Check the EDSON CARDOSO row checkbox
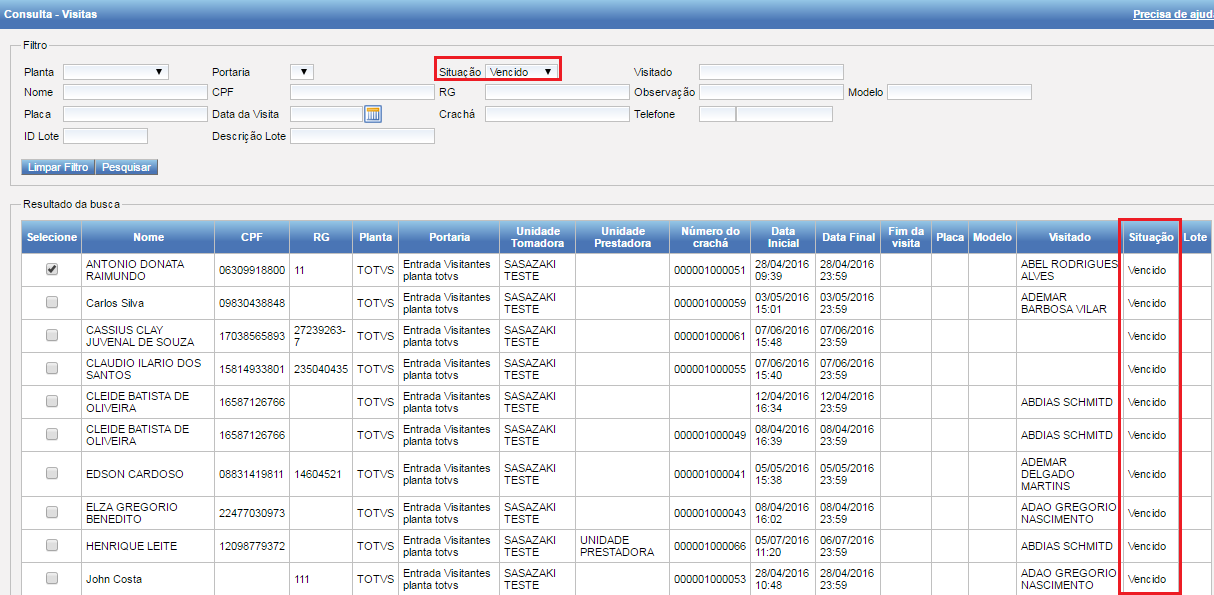 (52, 473)
